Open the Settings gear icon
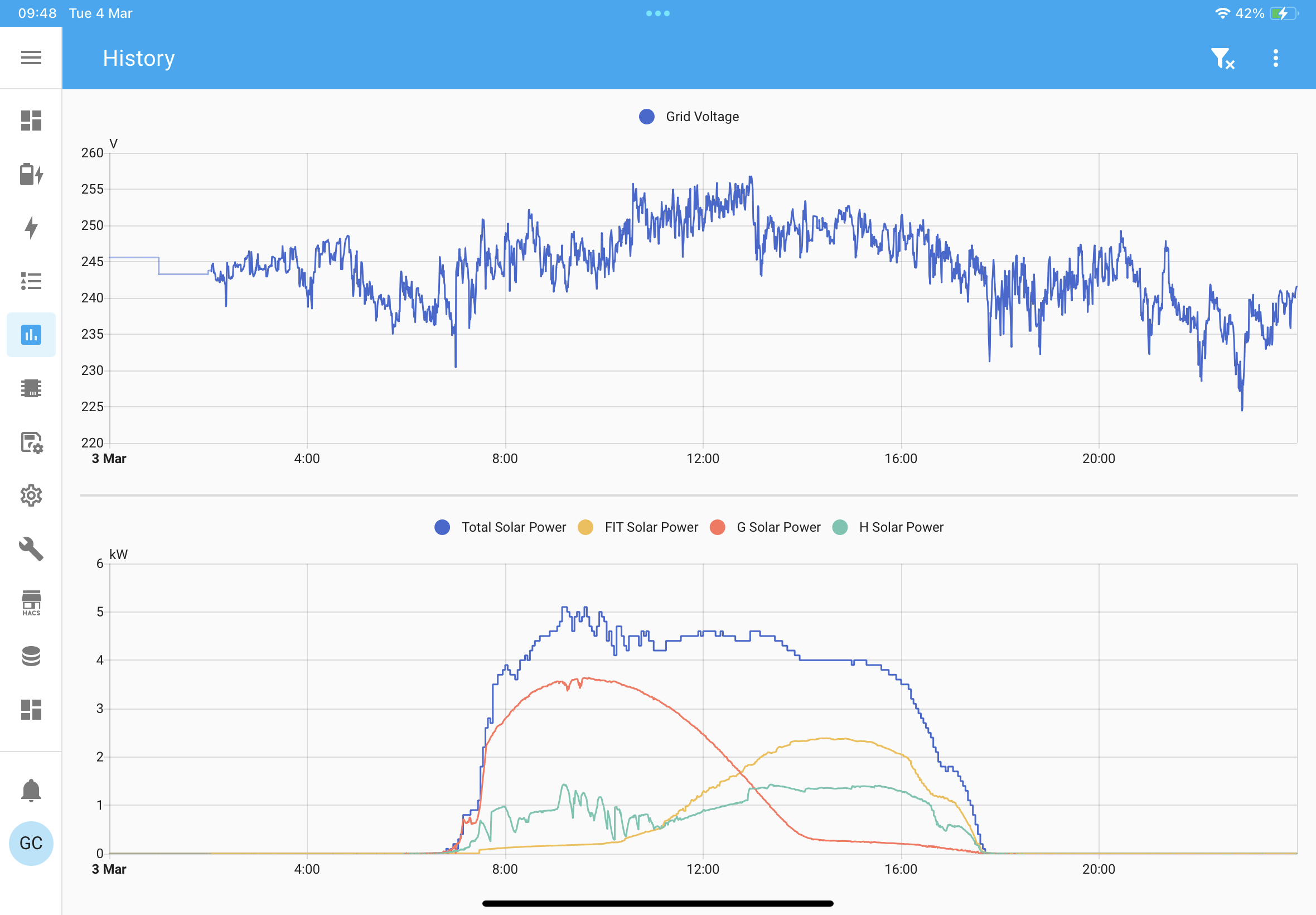1316x915 pixels. click(x=31, y=495)
